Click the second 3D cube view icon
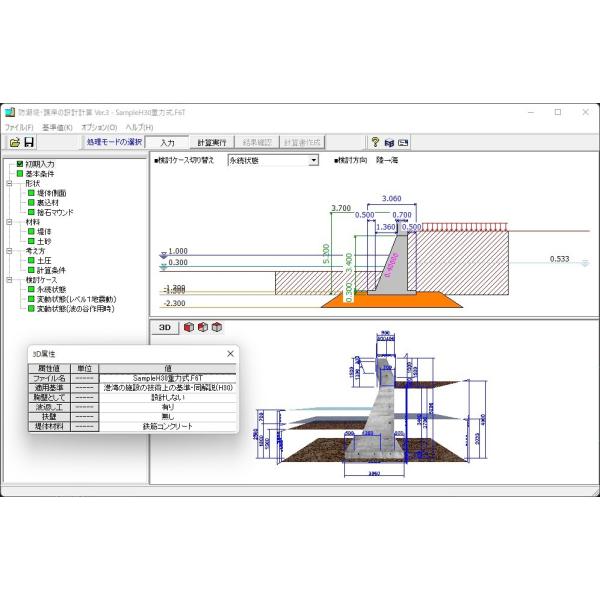This screenshot has width=600, height=600. (x=203, y=327)
